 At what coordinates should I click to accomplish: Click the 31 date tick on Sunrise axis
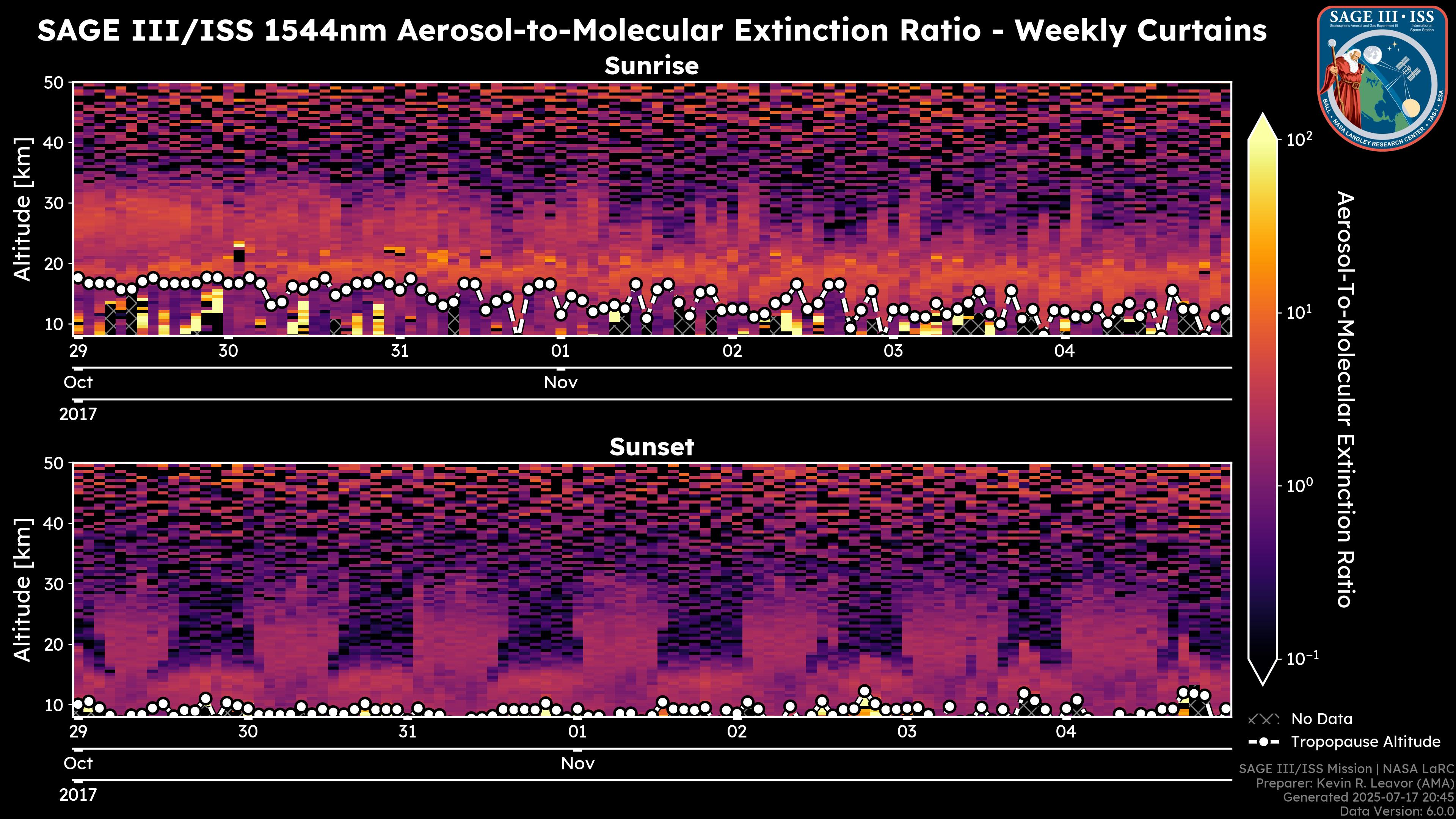coord(400,351)
